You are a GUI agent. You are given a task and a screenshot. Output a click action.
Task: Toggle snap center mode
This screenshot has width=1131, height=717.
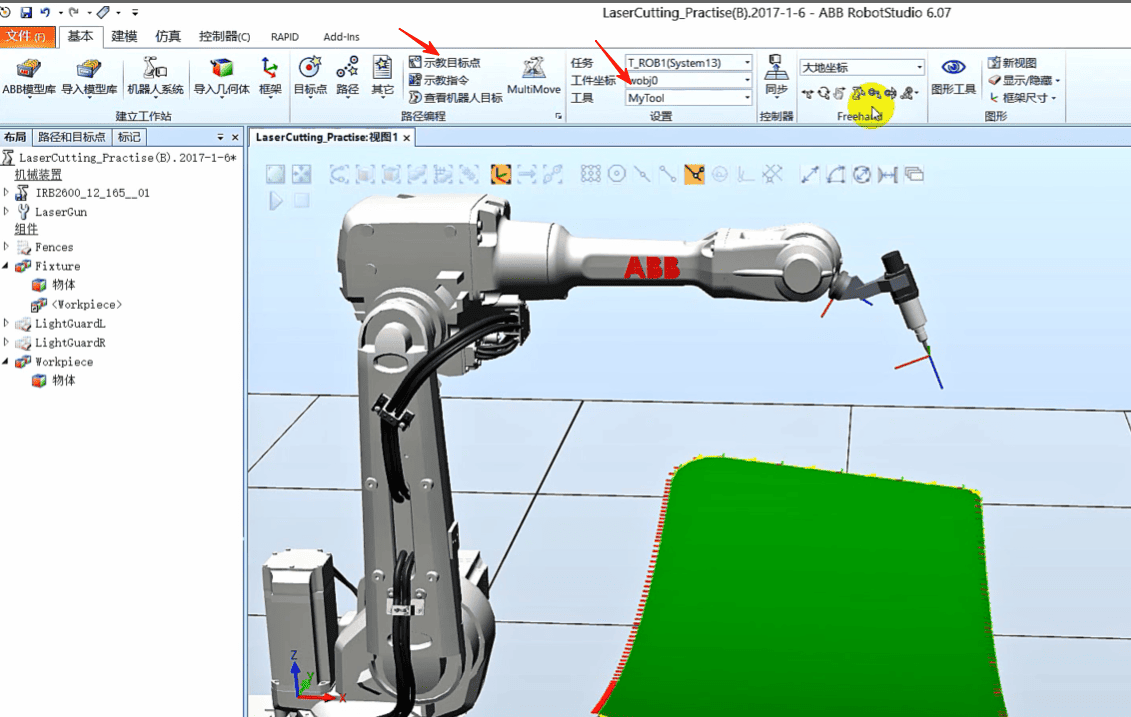click(617, 174)
